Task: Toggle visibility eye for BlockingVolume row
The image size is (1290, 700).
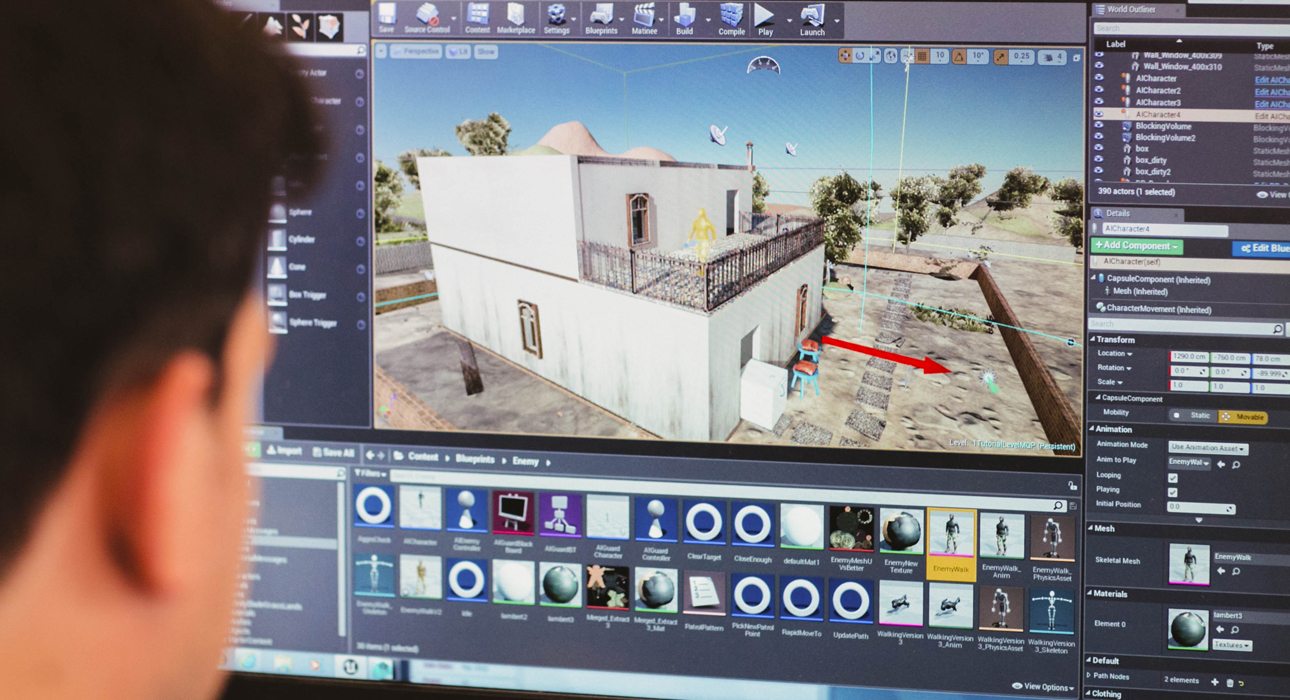Action: coord(1099,127)
